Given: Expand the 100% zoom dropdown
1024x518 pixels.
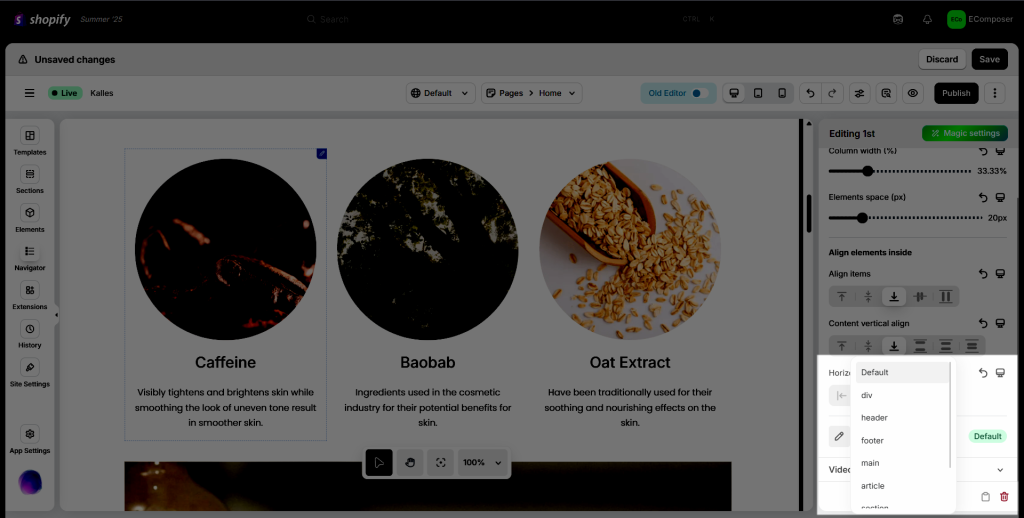Looking at the screenshot, I should click(x=482, y=462).
